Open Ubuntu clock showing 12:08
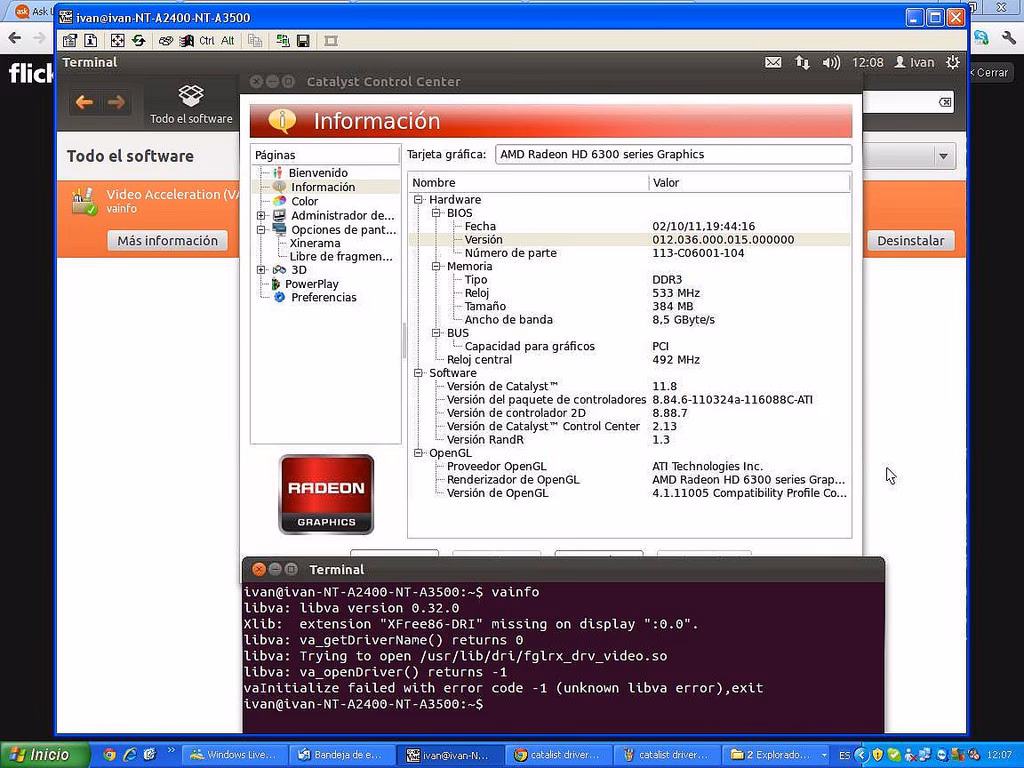Viewport: 1024px width, 768px height. click(x=867, y=63)
